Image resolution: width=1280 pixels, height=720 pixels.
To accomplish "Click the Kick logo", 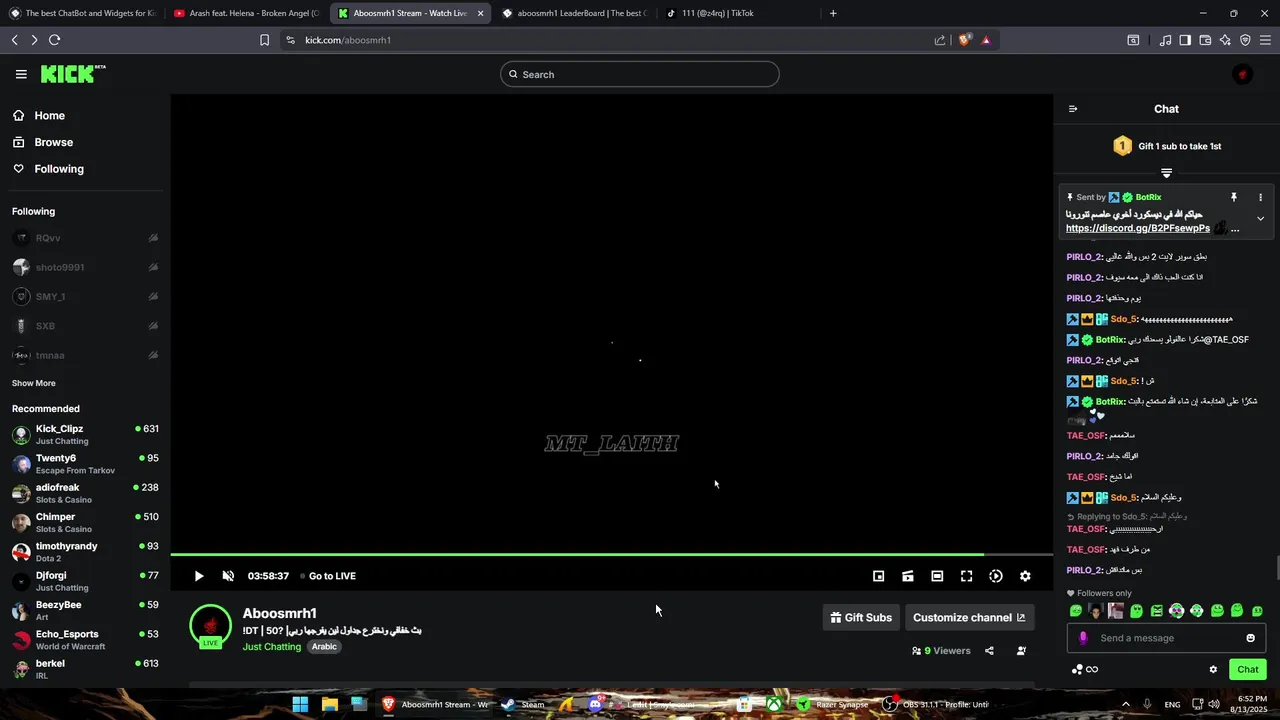I will coord(72,74).
